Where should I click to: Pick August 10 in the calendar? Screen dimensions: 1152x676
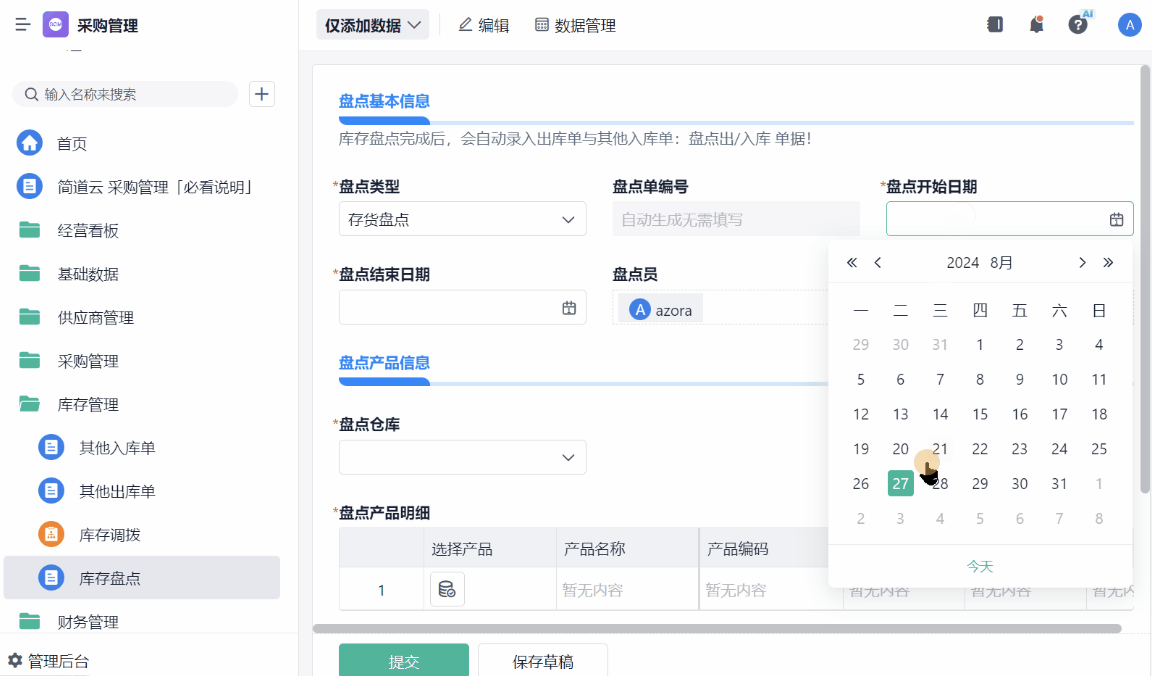coord(1059,379)
